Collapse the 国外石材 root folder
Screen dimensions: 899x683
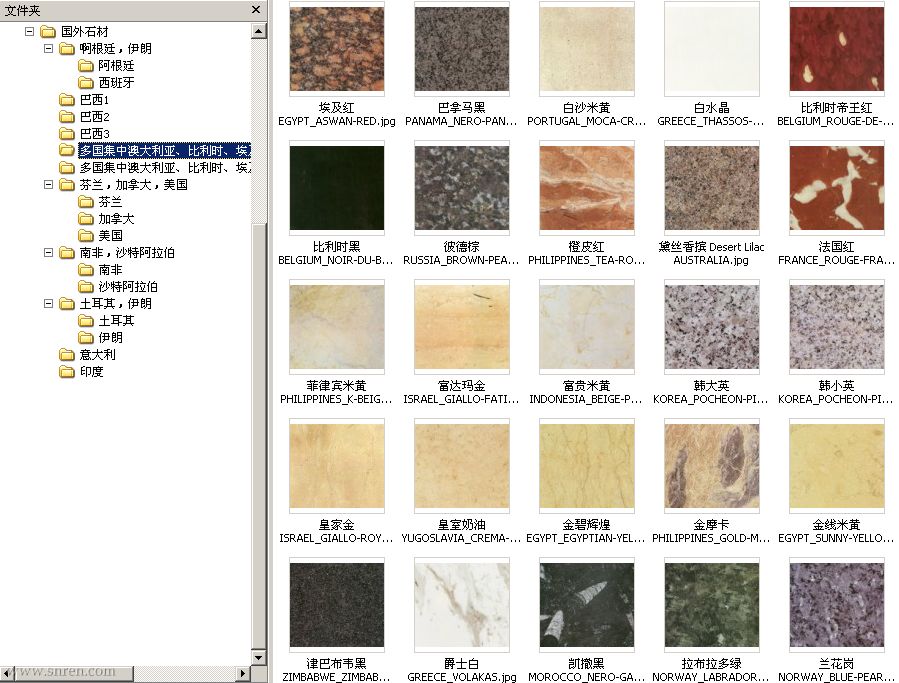(x=30, y=32)
